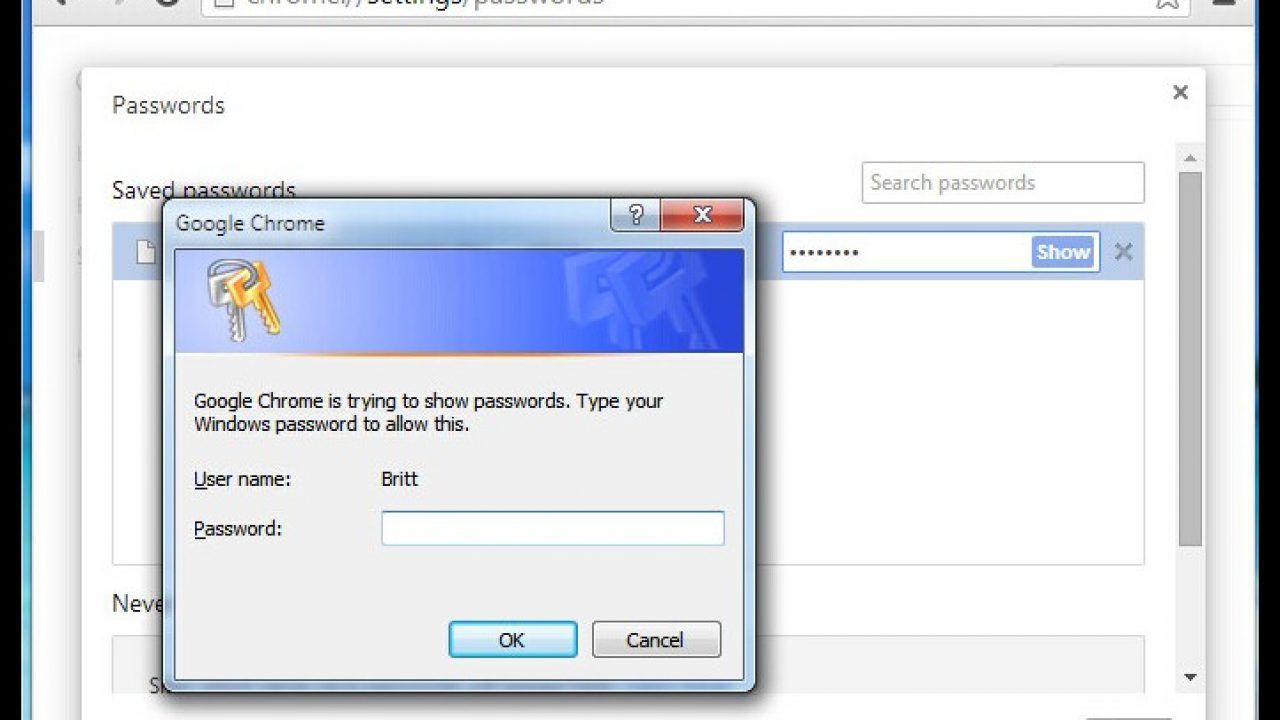Click the Search passwords box
Screen dimensions: 1280x720
1003,183
